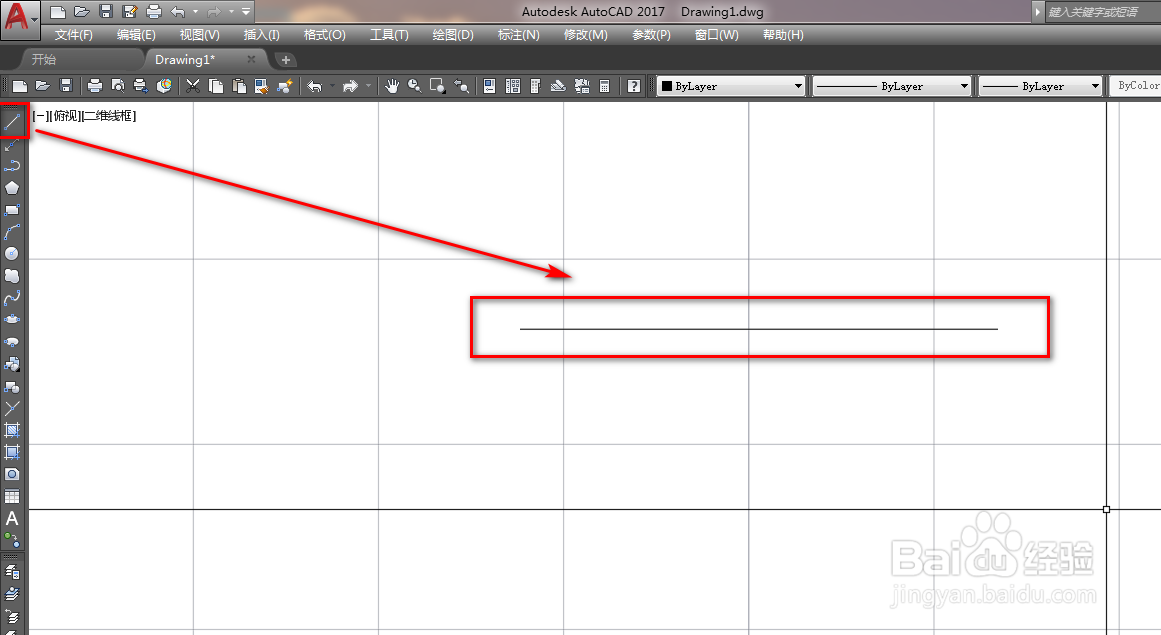Add a new drawing tab with plus
Image resolution: width=1161 pixels, height=635 pixels.
(x=285, y=60)
